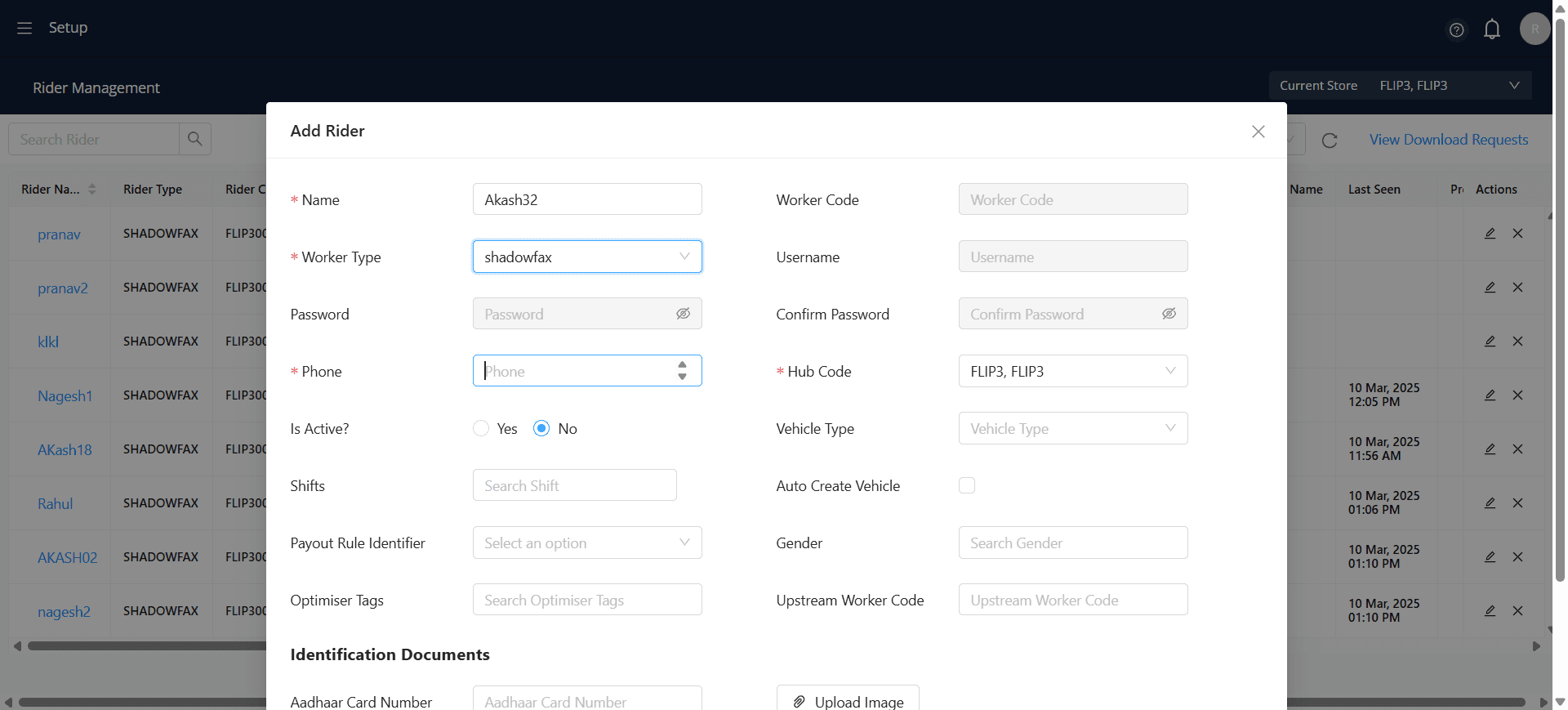Open the user avatar menu

[1535, 29]
